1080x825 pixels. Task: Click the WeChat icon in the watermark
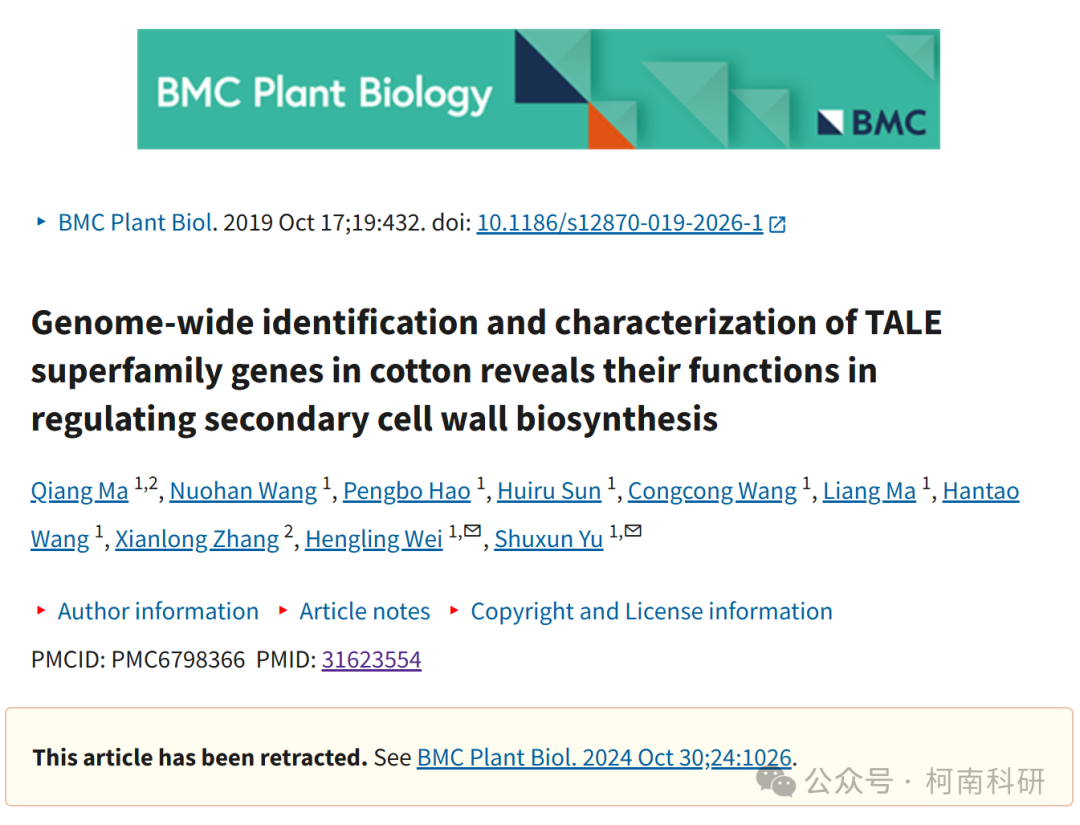(x=776, y=782)
